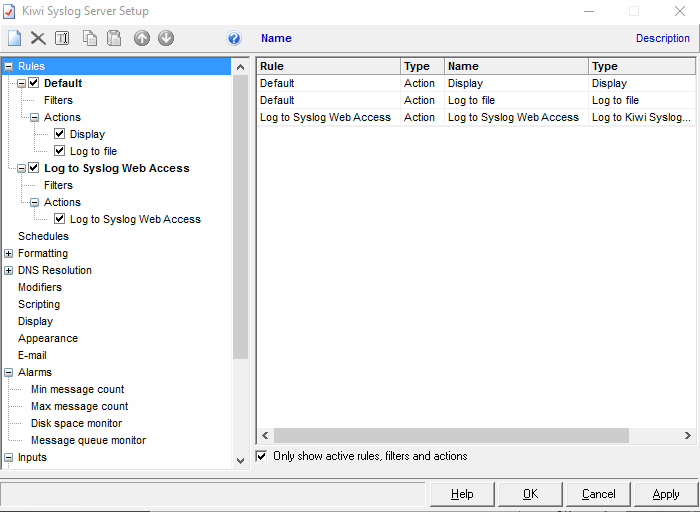The height and width of the screenshot is (512, 700).
Task: Select the Modifiers tree item
Action: 40,287
